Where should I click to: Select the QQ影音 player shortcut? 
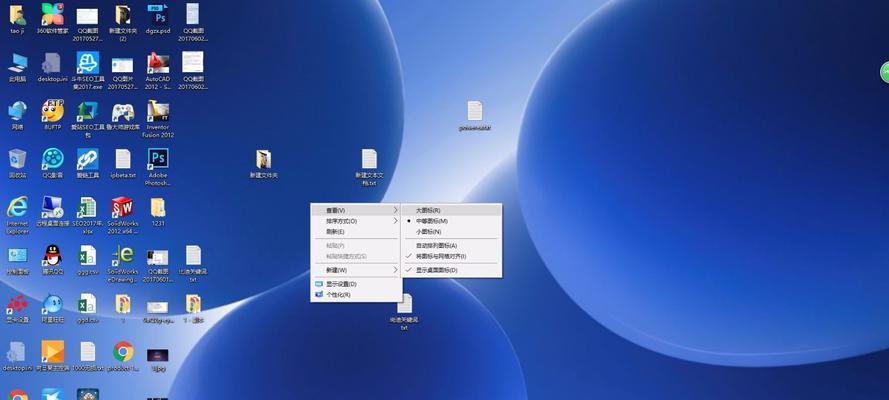point(53,159)
